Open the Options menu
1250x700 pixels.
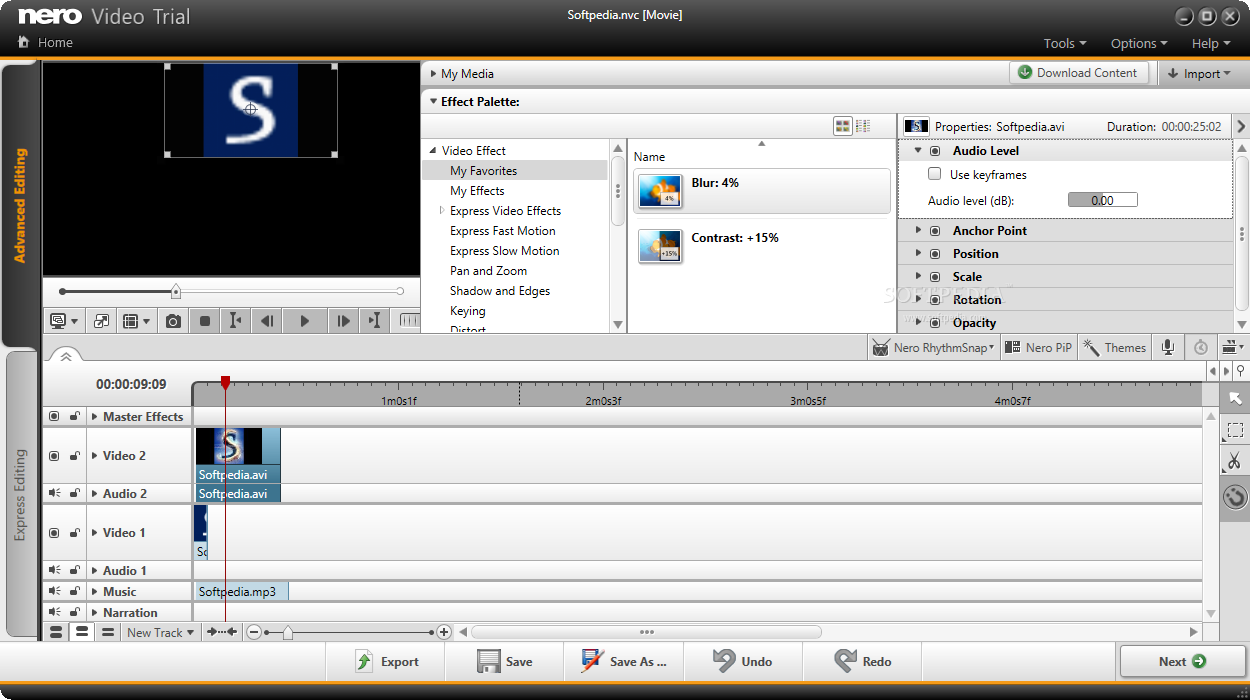tap(1139, 43)
